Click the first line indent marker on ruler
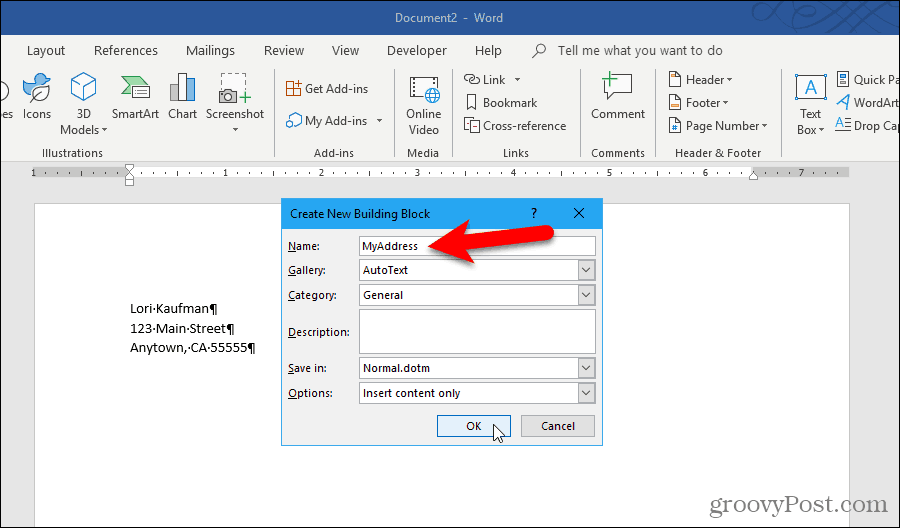Image resolution: width=900 pixels, height=528 pixels. click(x=130, y=169)
